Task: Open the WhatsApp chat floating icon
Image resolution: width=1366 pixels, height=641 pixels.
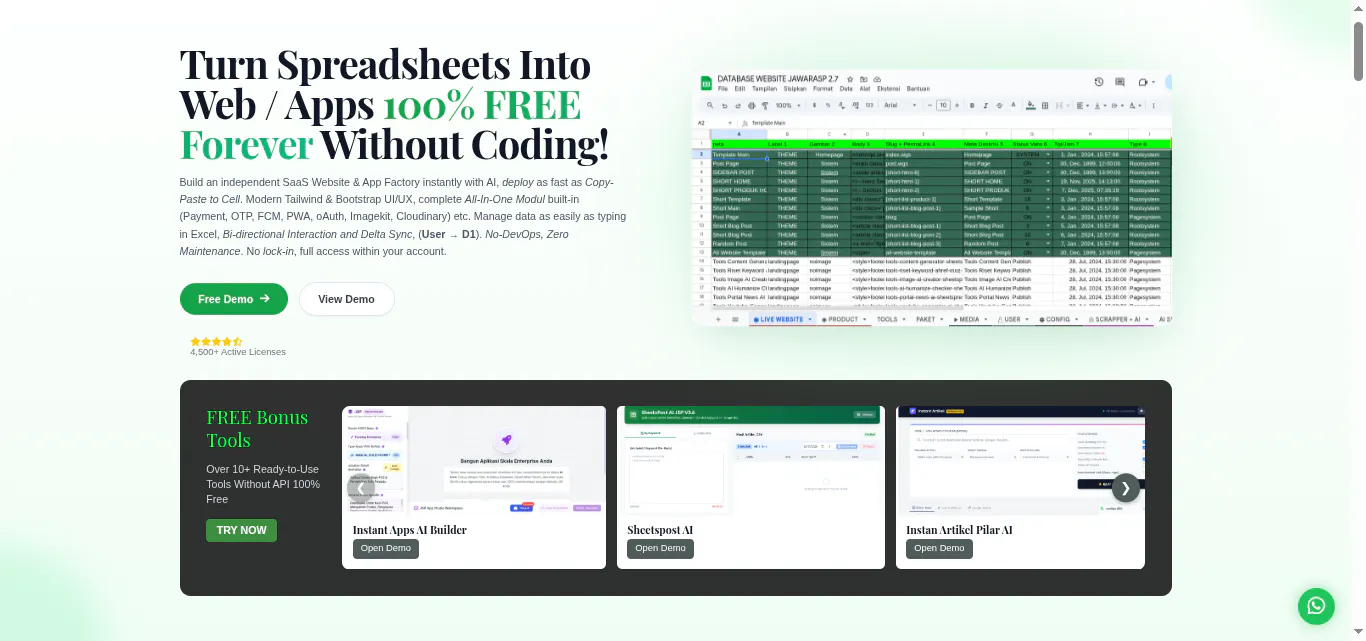Action: 1316,606
